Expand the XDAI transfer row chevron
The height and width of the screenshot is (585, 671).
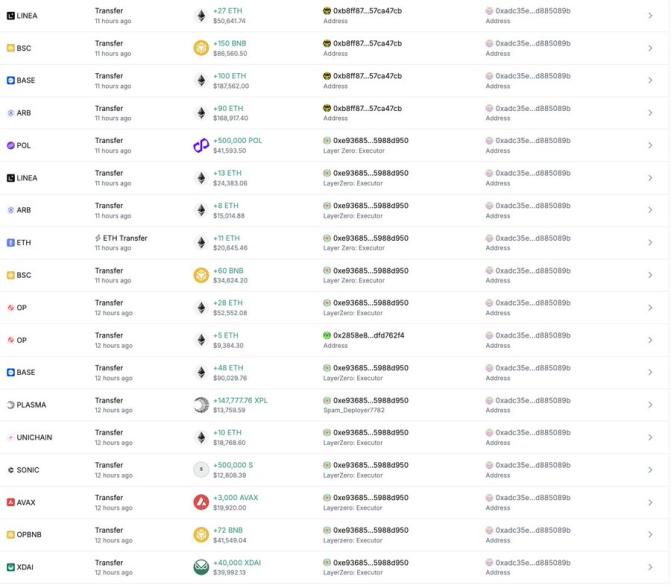click(x=650, y=567)
